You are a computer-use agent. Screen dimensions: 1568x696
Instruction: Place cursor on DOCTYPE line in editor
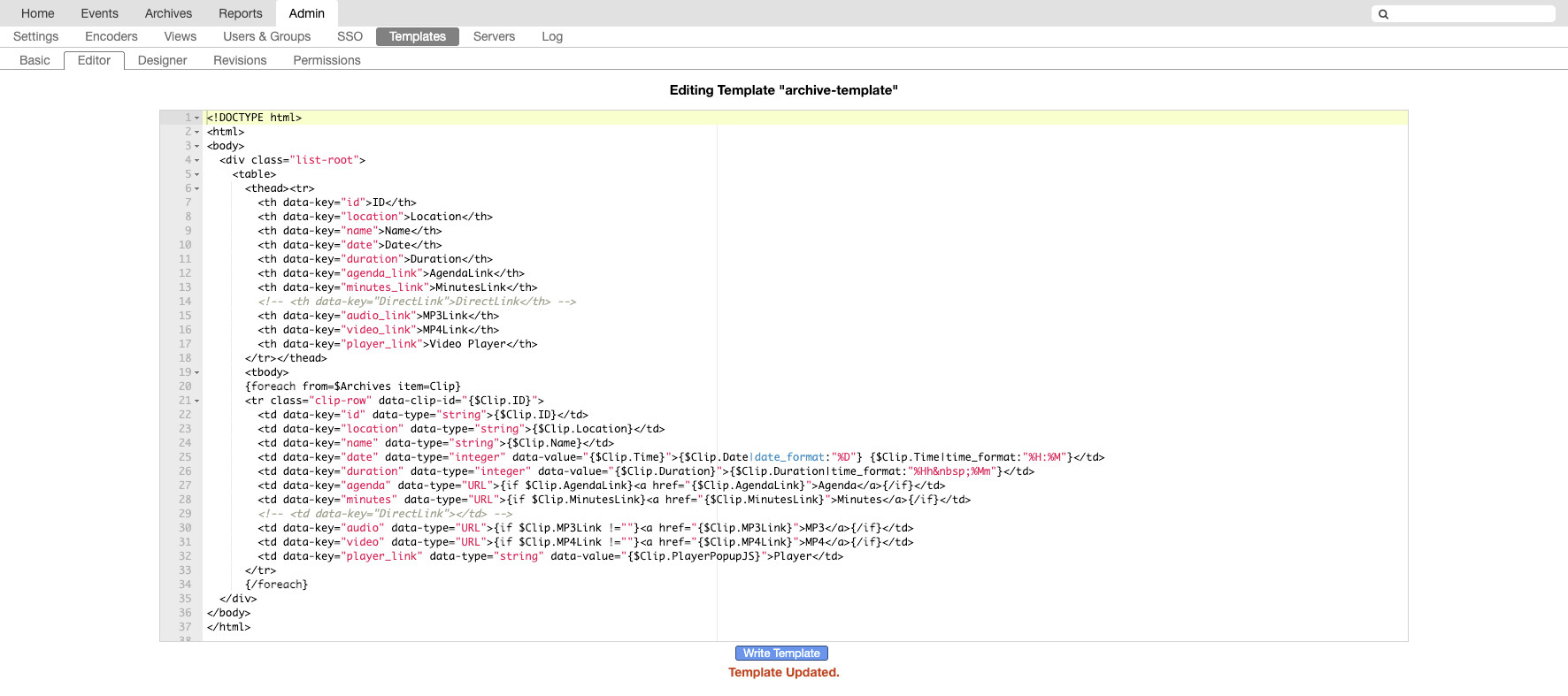point(805,118)
